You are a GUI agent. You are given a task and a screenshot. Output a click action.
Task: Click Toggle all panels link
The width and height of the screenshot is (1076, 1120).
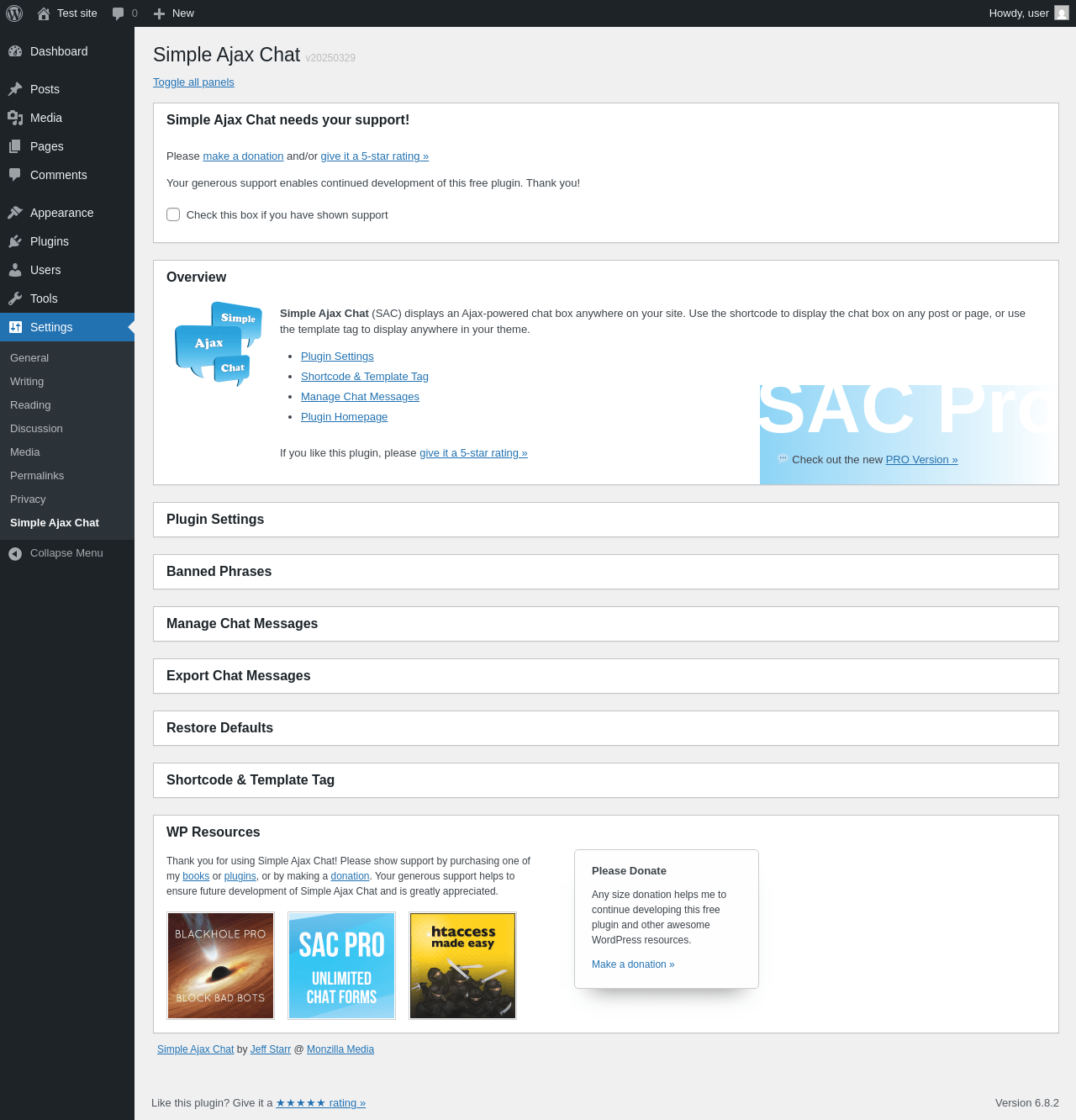193,82
